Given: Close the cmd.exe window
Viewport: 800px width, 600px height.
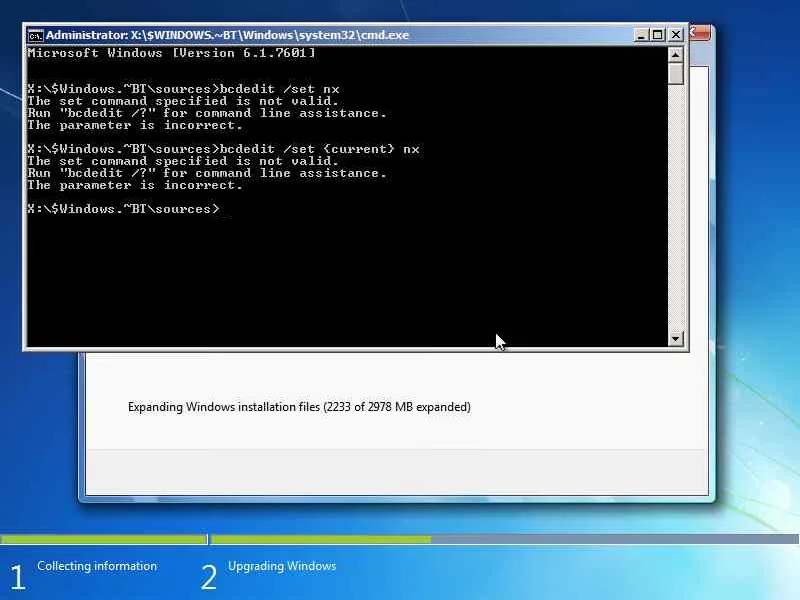Looking at the screenshot, I should pos(676,35).
